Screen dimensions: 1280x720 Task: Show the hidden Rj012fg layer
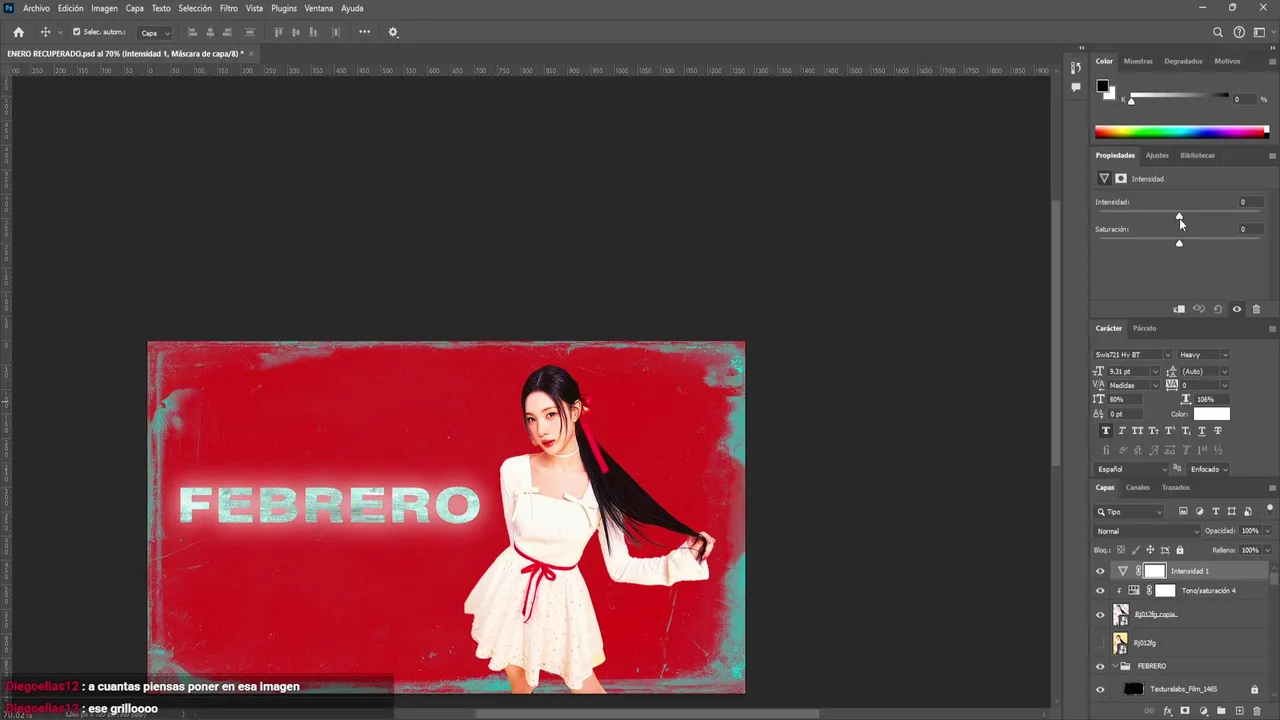pyautogui.click(x=1100, y=643)
